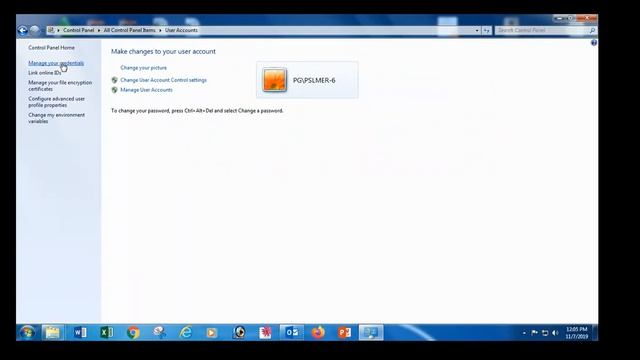
Task: Click the PG\PSLMER-6 account name
Action: 314,80
